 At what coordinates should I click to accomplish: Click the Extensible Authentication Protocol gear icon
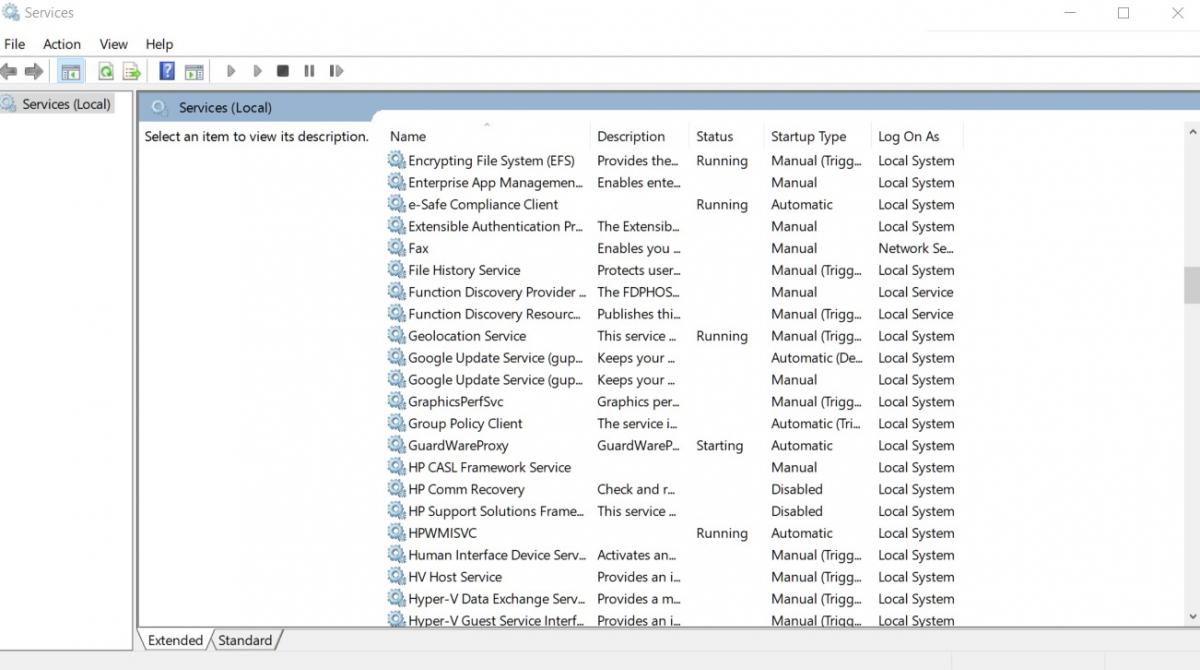[397, 226]
